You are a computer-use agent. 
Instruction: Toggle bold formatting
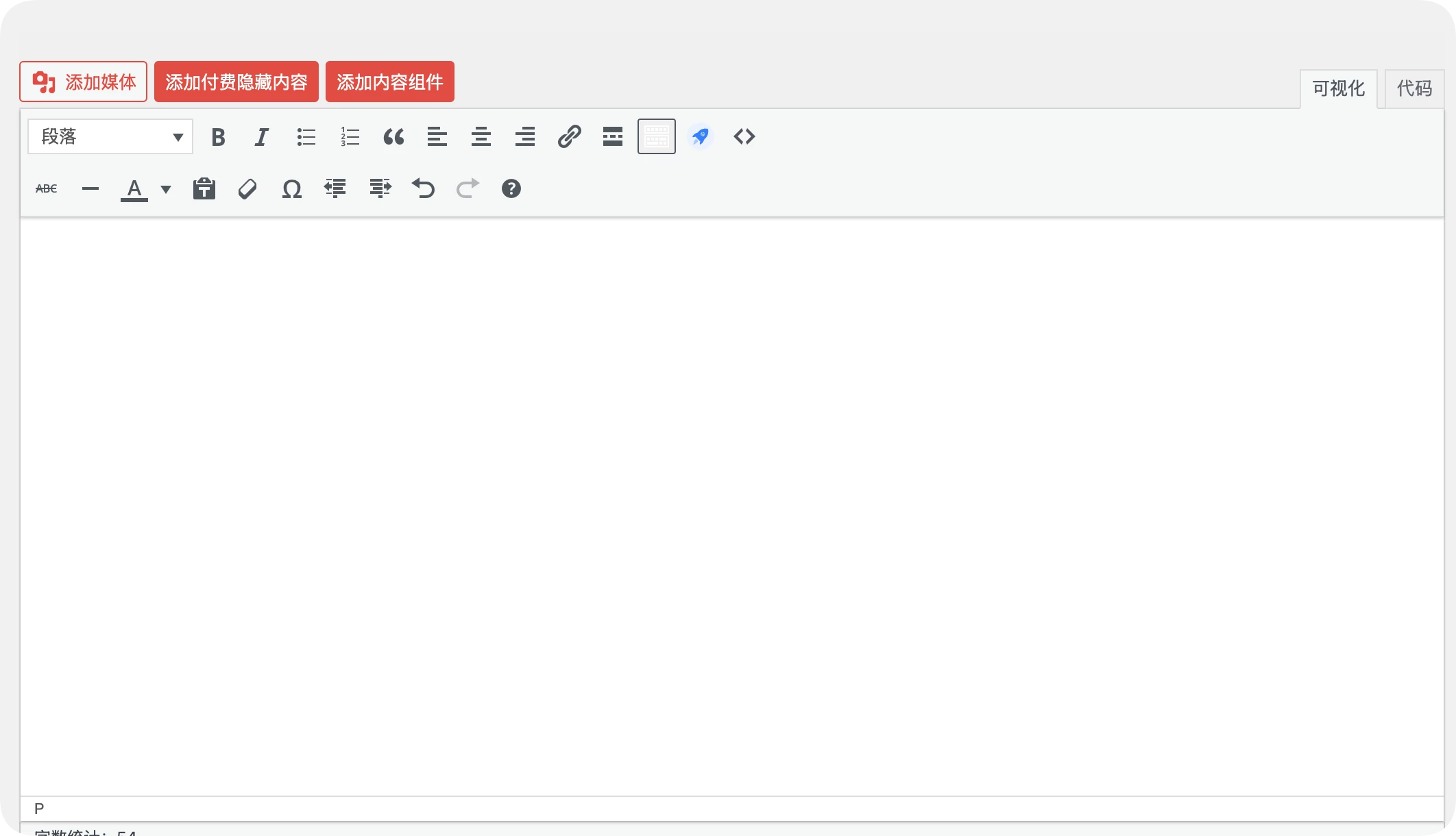[218, 137]
